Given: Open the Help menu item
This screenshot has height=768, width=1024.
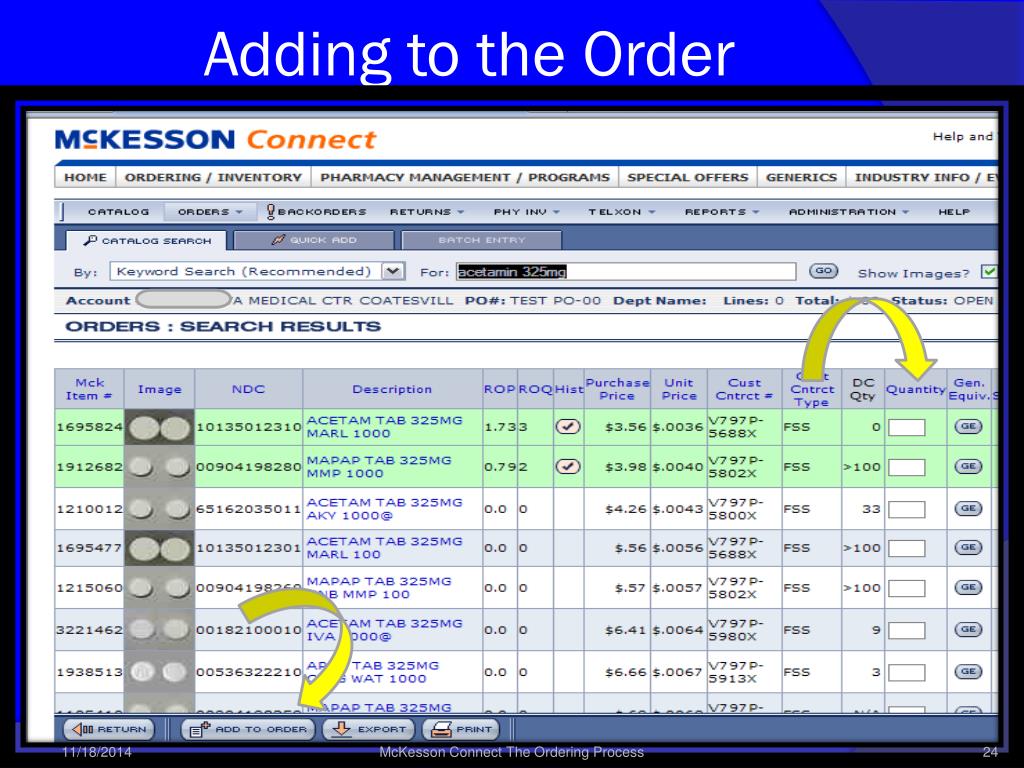Looking at the screenshot, I should (953, 212).
